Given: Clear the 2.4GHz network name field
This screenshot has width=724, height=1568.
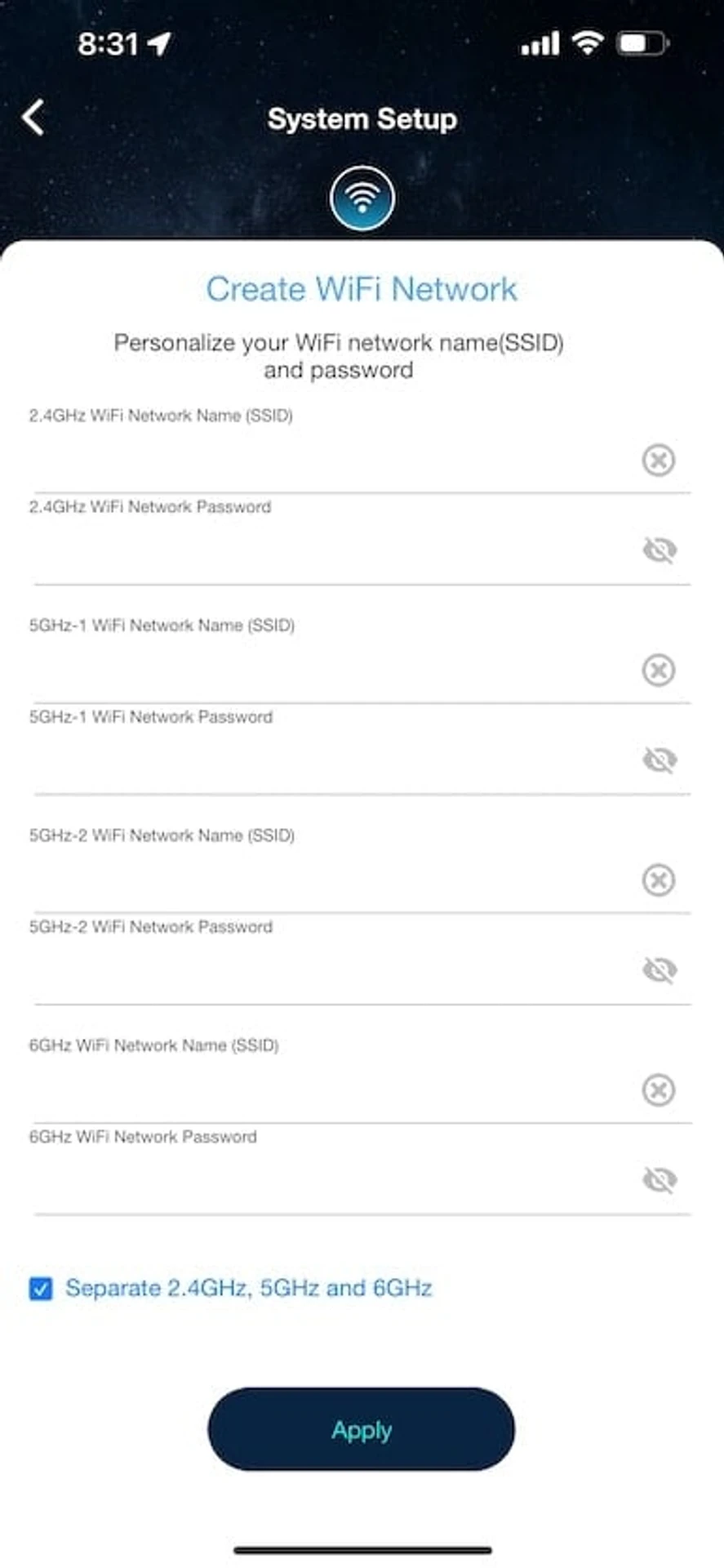Looking at the screenshot, I should pyautogui.click(x=659, y=460).
